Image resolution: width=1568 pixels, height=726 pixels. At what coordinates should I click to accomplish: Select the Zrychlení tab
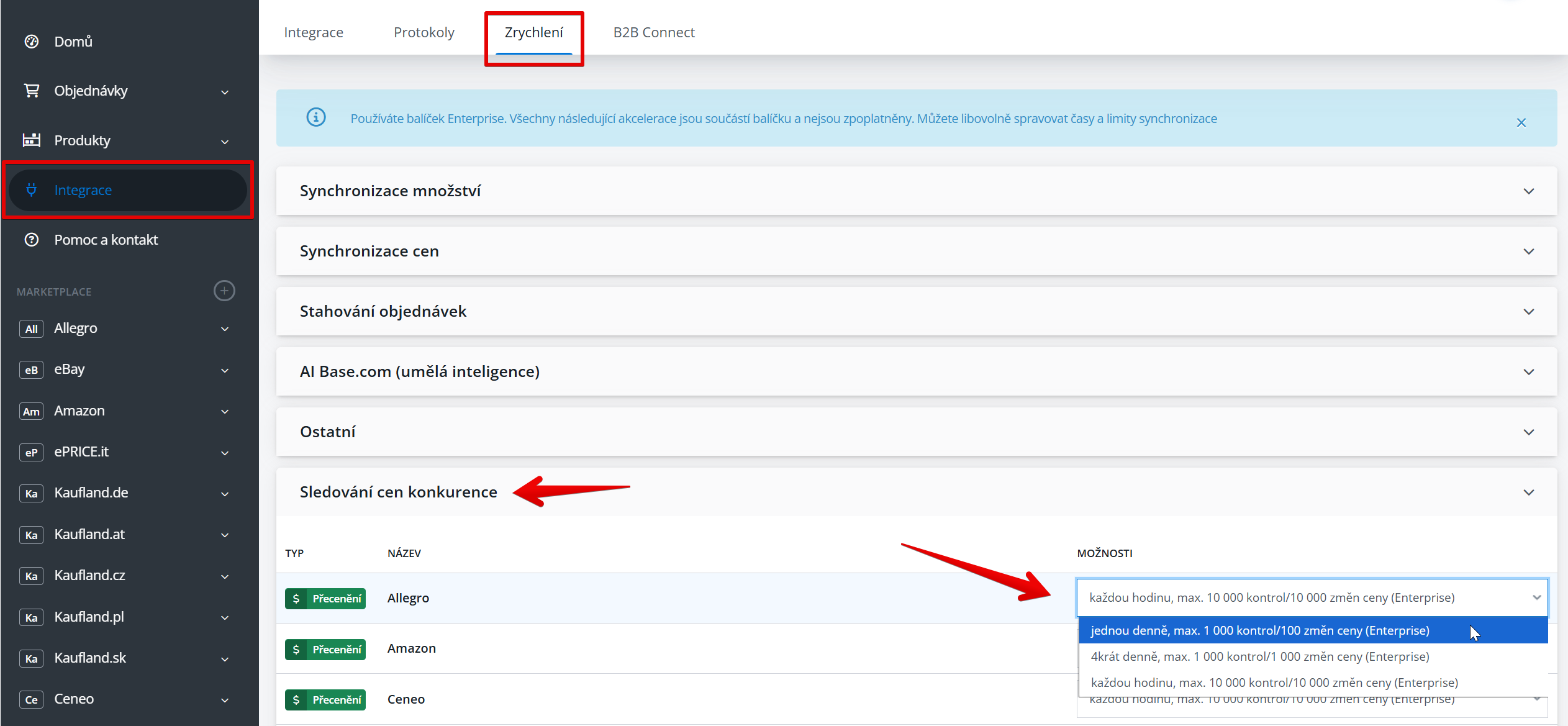[534, 32]
